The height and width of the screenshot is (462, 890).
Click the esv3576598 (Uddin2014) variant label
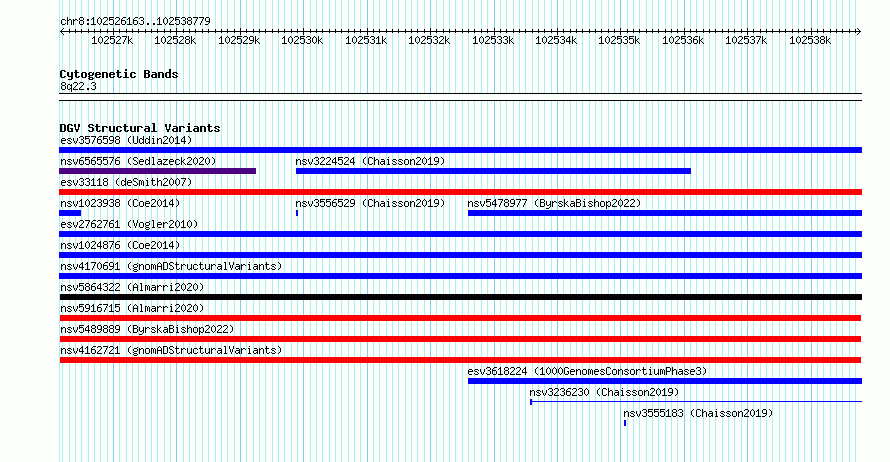(126, 140)
